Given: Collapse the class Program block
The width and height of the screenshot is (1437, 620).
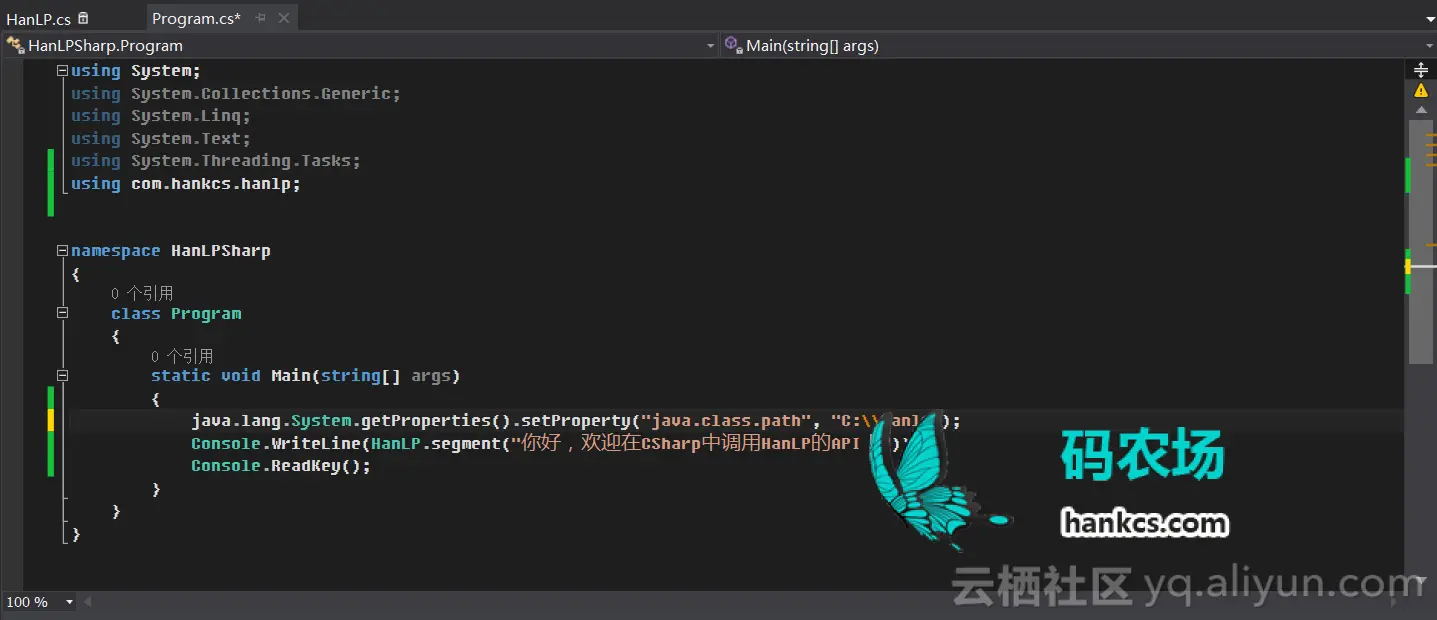Looking at the screenshot, I should click(62, 313).
